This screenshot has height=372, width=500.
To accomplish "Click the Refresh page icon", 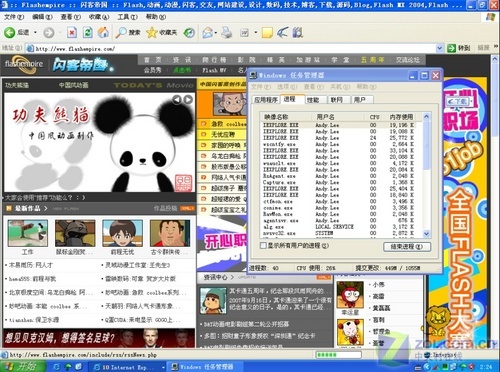I will 88,33.
